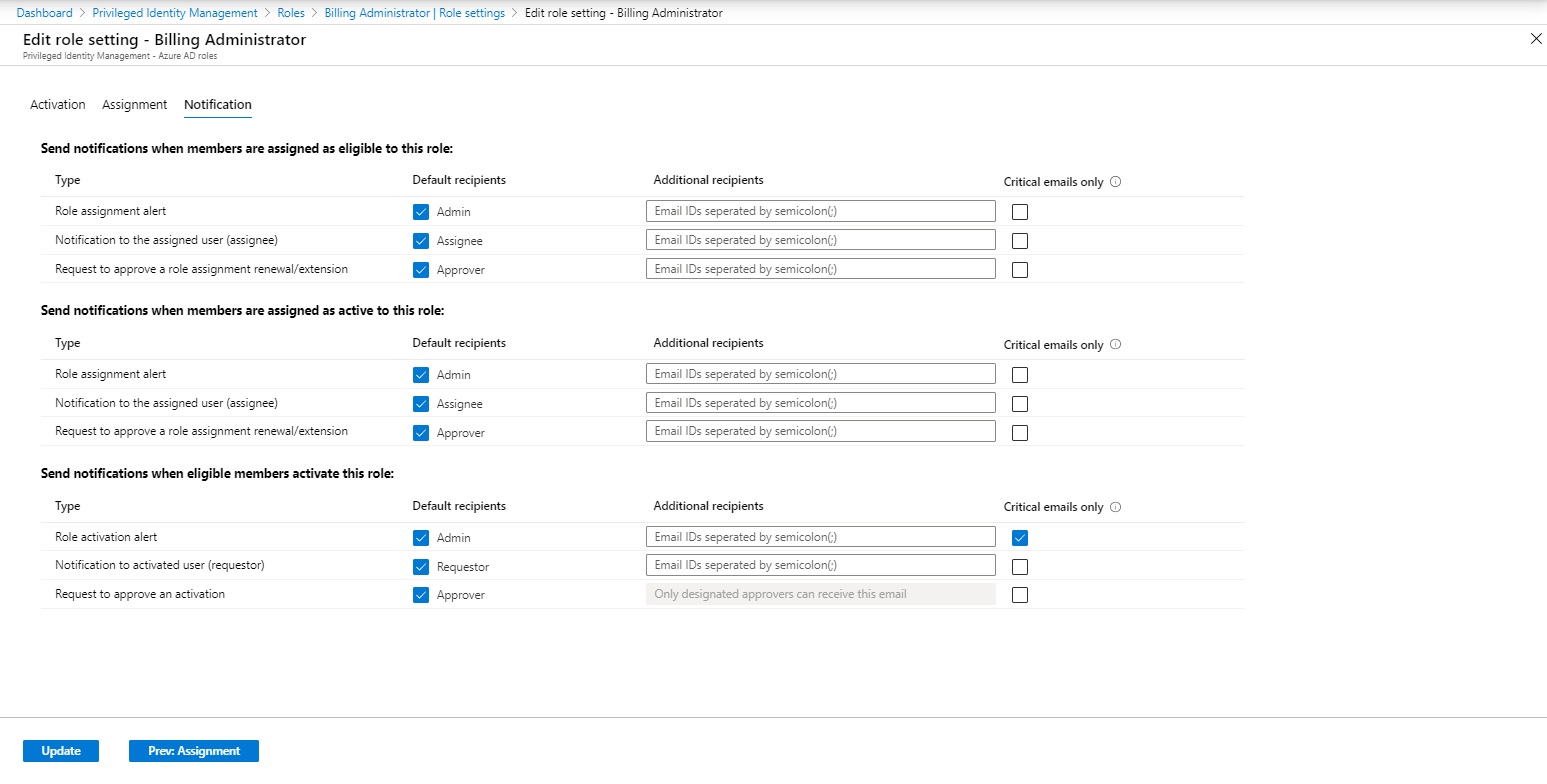Disable Critical emails only for Role activation alert
Image resolution: width=1547 pixels, height=784 pixels.
pyautogui.click(x=1020, y=538)
